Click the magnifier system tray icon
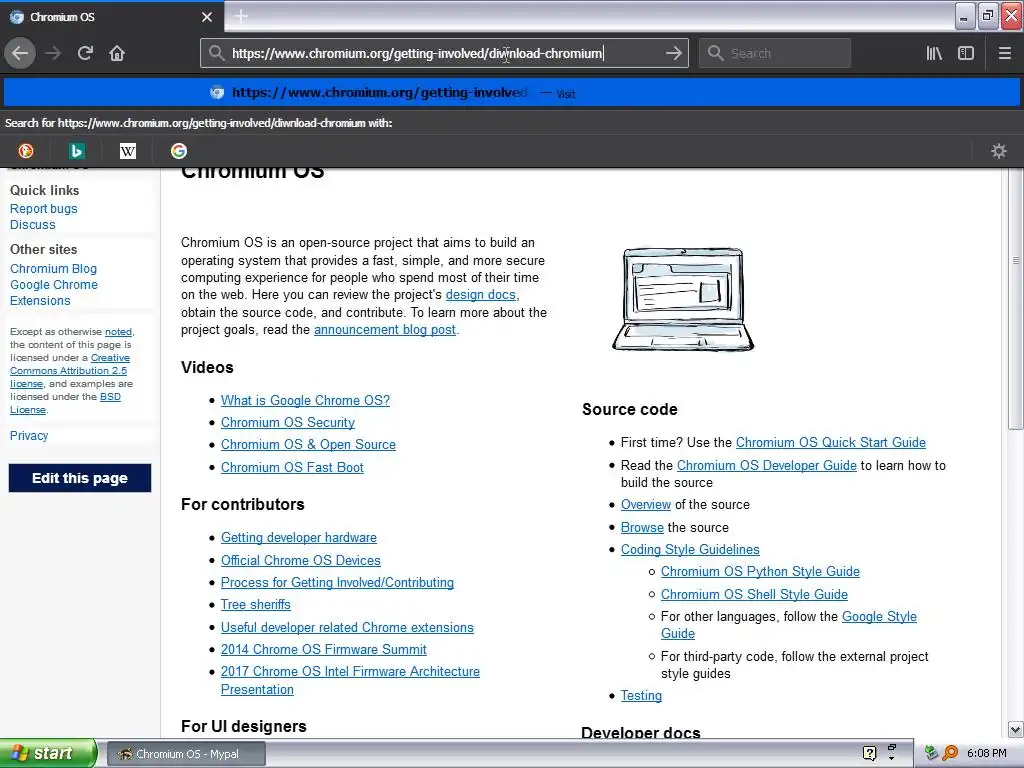The height and width of the screenshot is (768, 1024). (x=950, y=754)
